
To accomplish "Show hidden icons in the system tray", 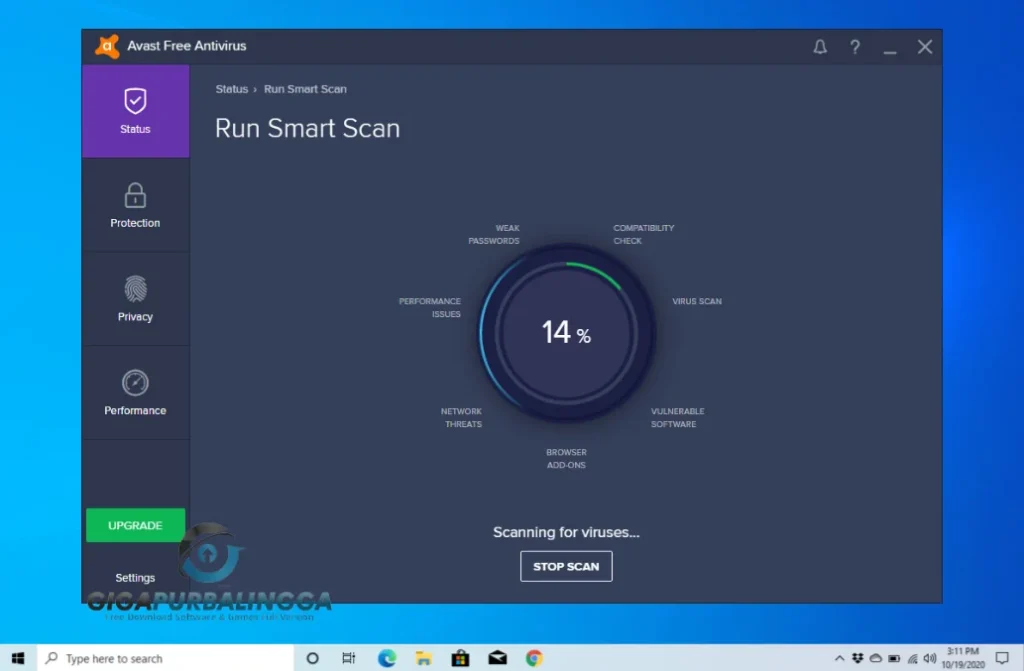I will (841, 659).
